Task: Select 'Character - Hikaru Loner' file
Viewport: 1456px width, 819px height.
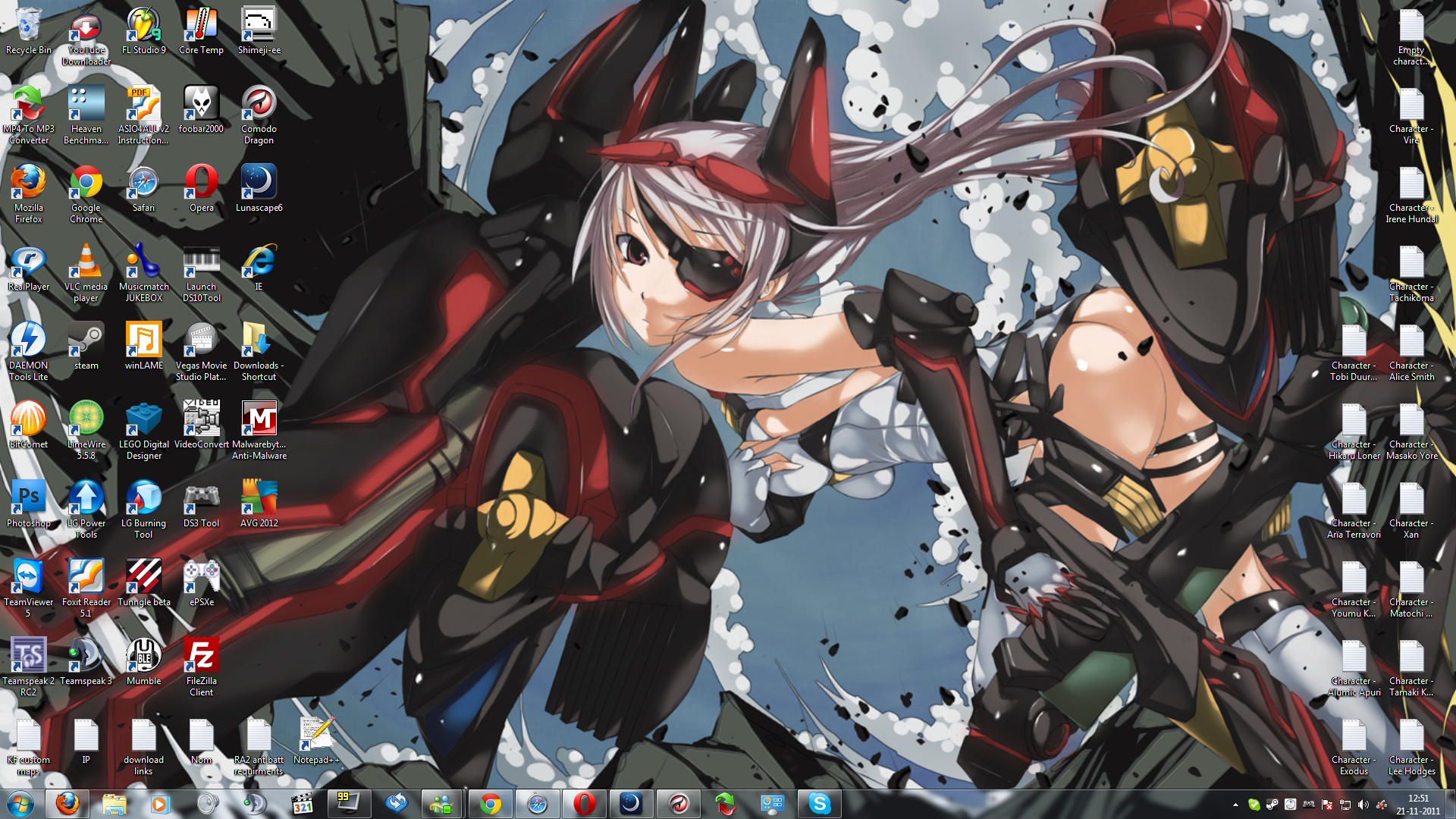Action: (x=1354, y=431)
